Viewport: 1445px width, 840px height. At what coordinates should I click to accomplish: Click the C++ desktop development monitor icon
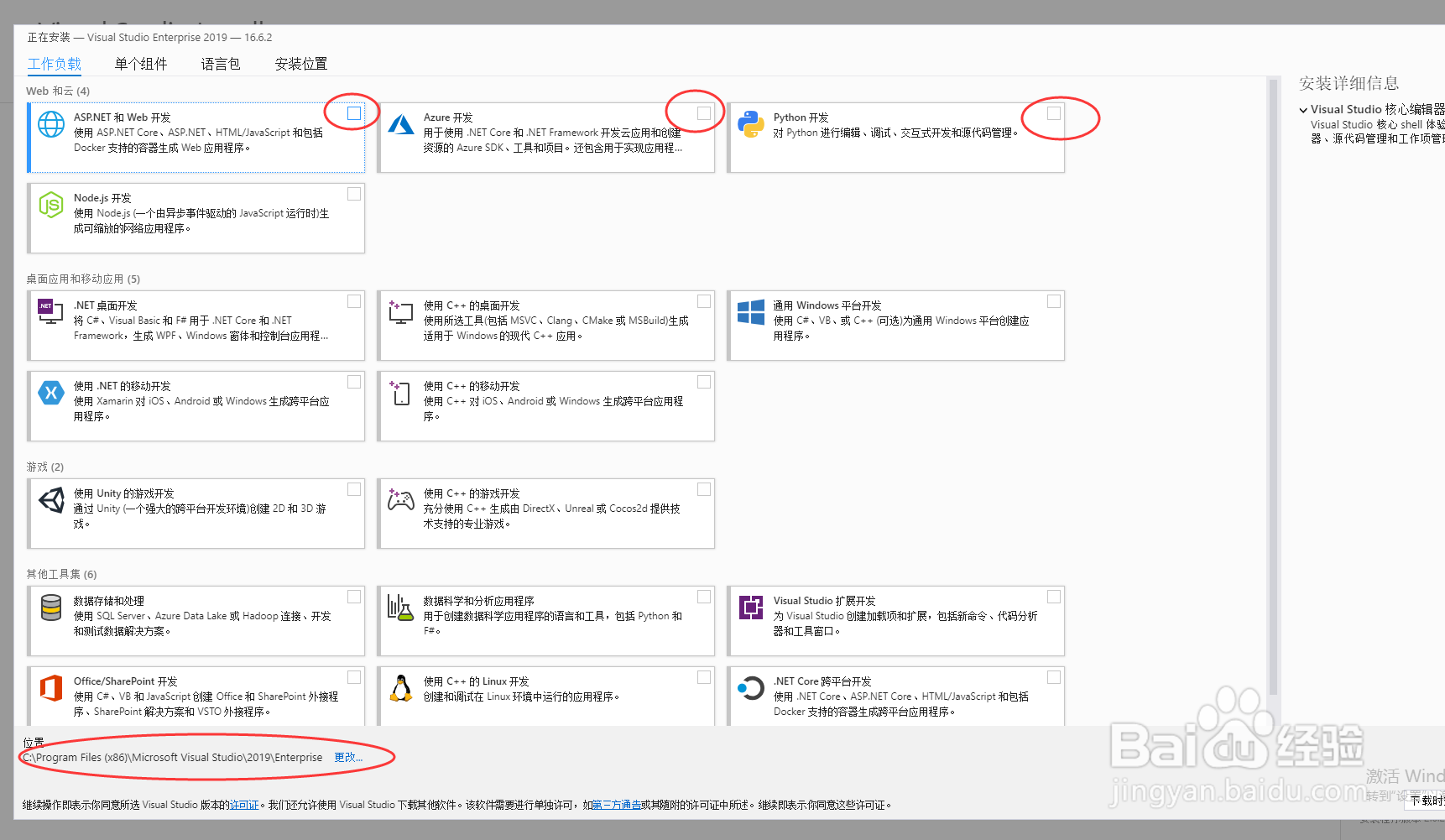(x=400, y=311)
